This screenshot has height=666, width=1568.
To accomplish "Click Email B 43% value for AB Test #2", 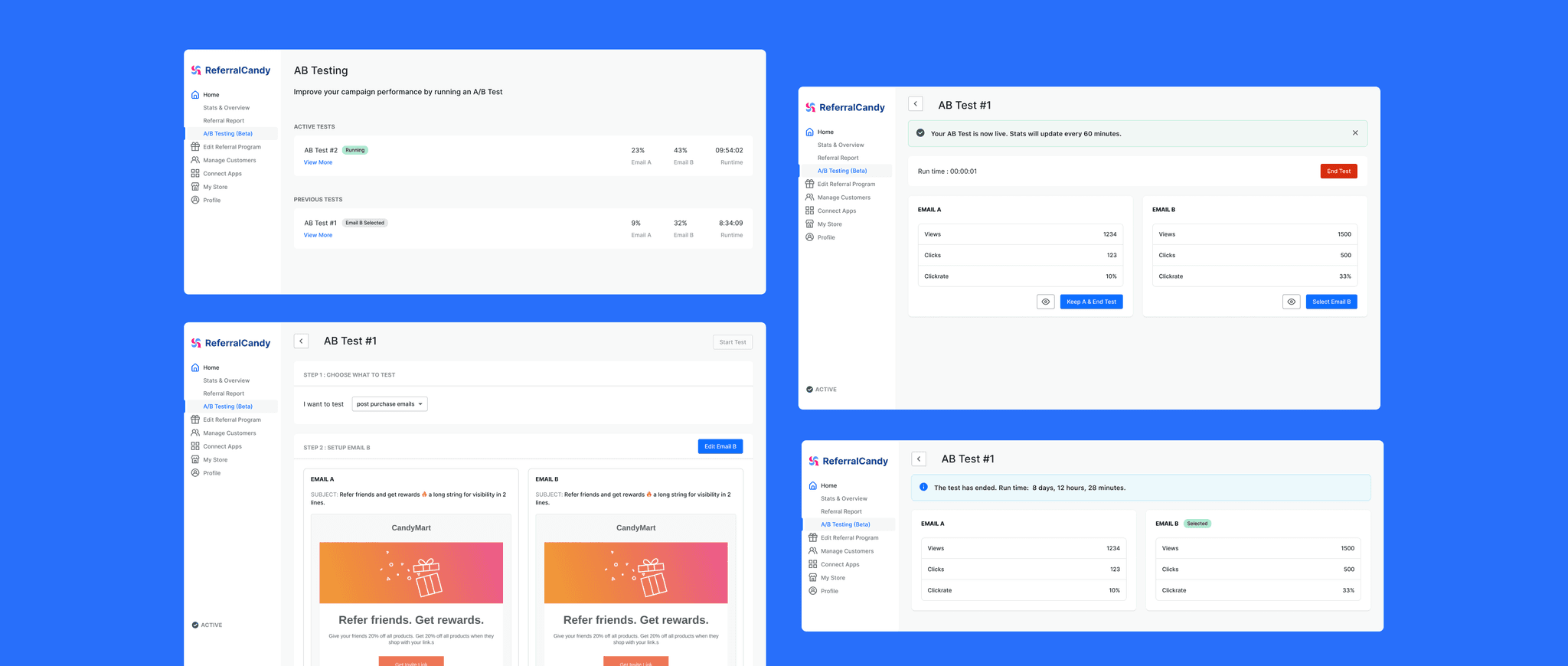I will point(681,151).
